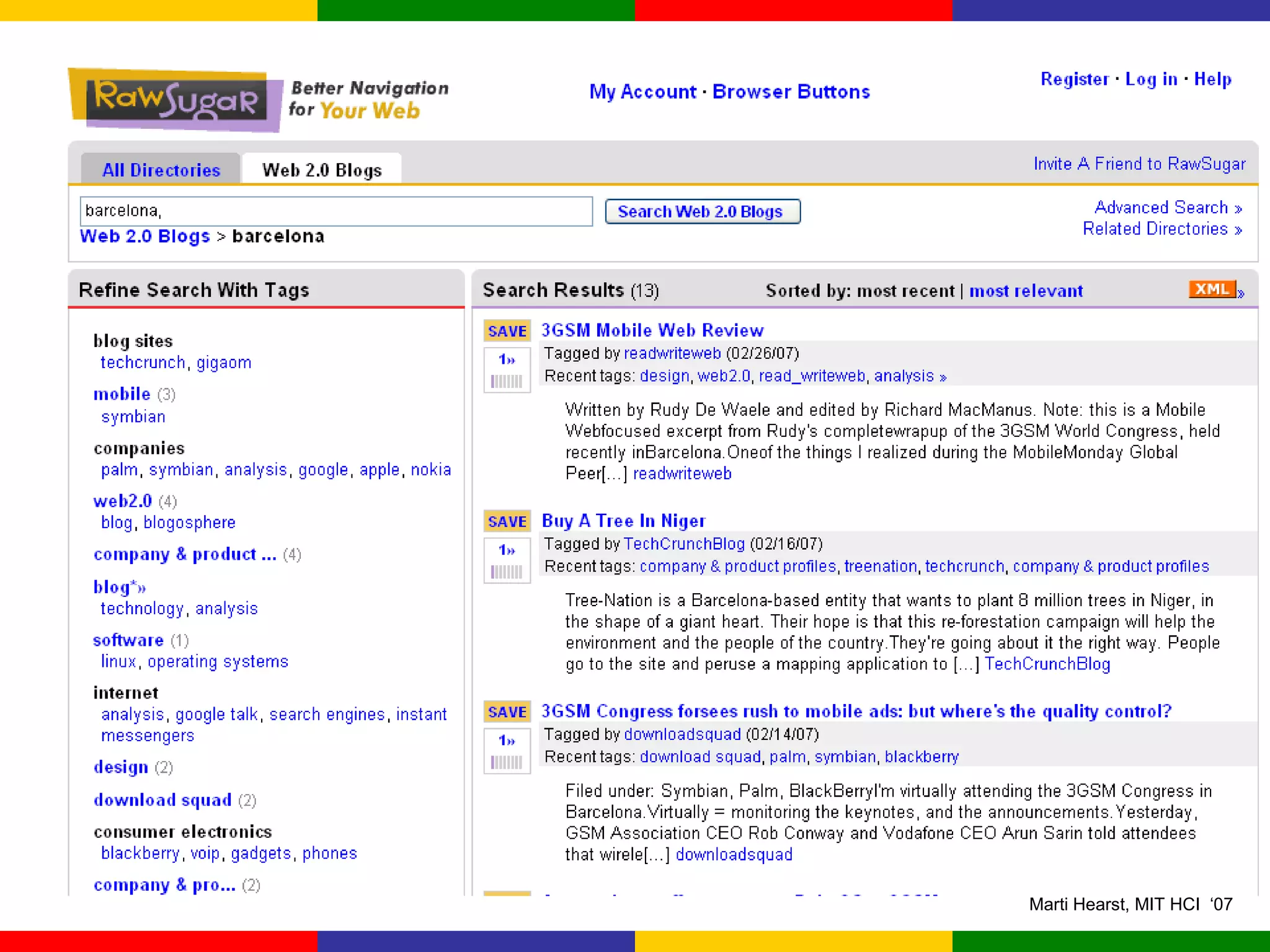Click the orange XML feed icon
This screenshot has height=952, width=1270.
tap(1212, 289)
